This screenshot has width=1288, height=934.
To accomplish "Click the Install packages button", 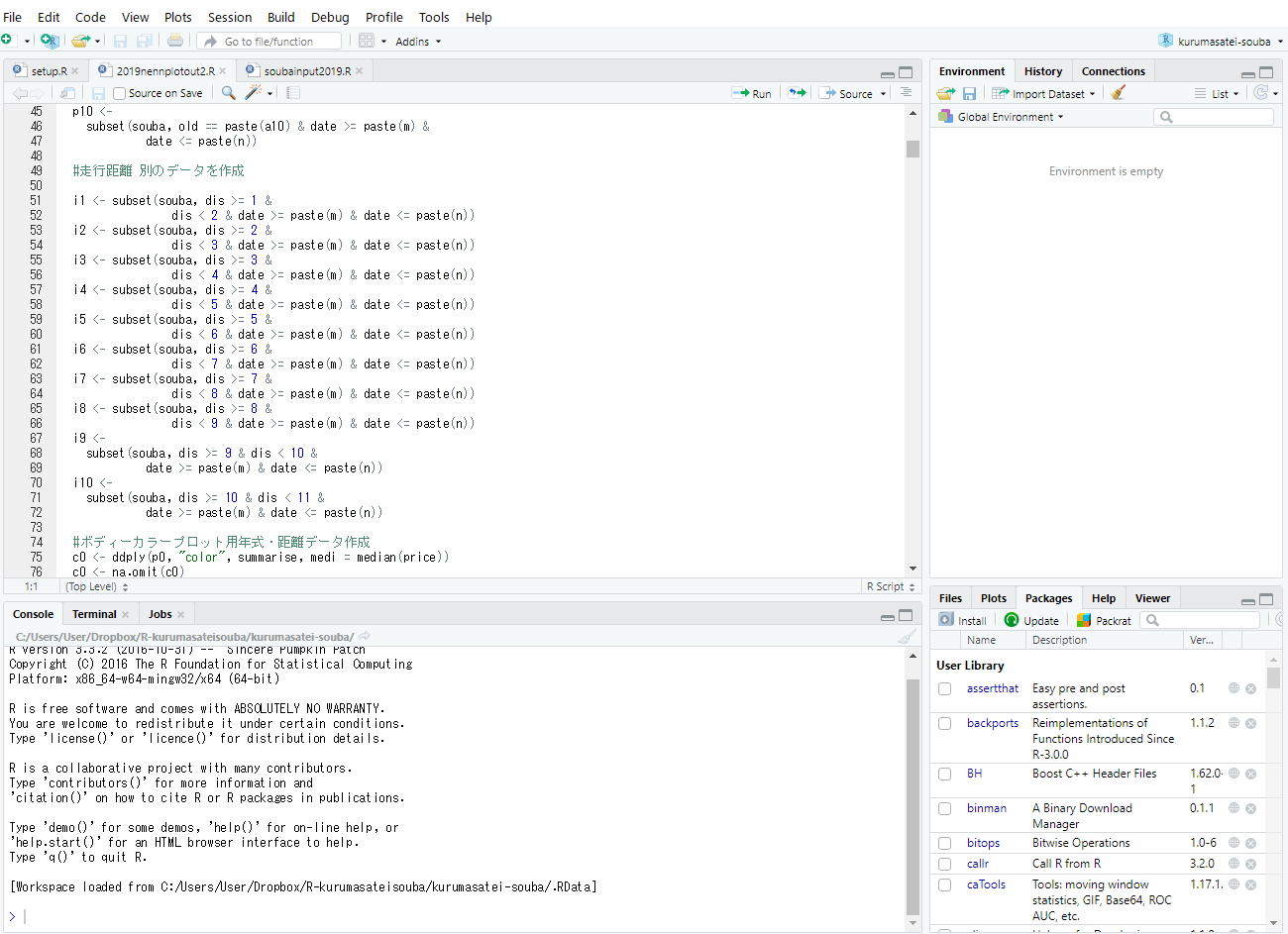I will (x=963, y=620).
